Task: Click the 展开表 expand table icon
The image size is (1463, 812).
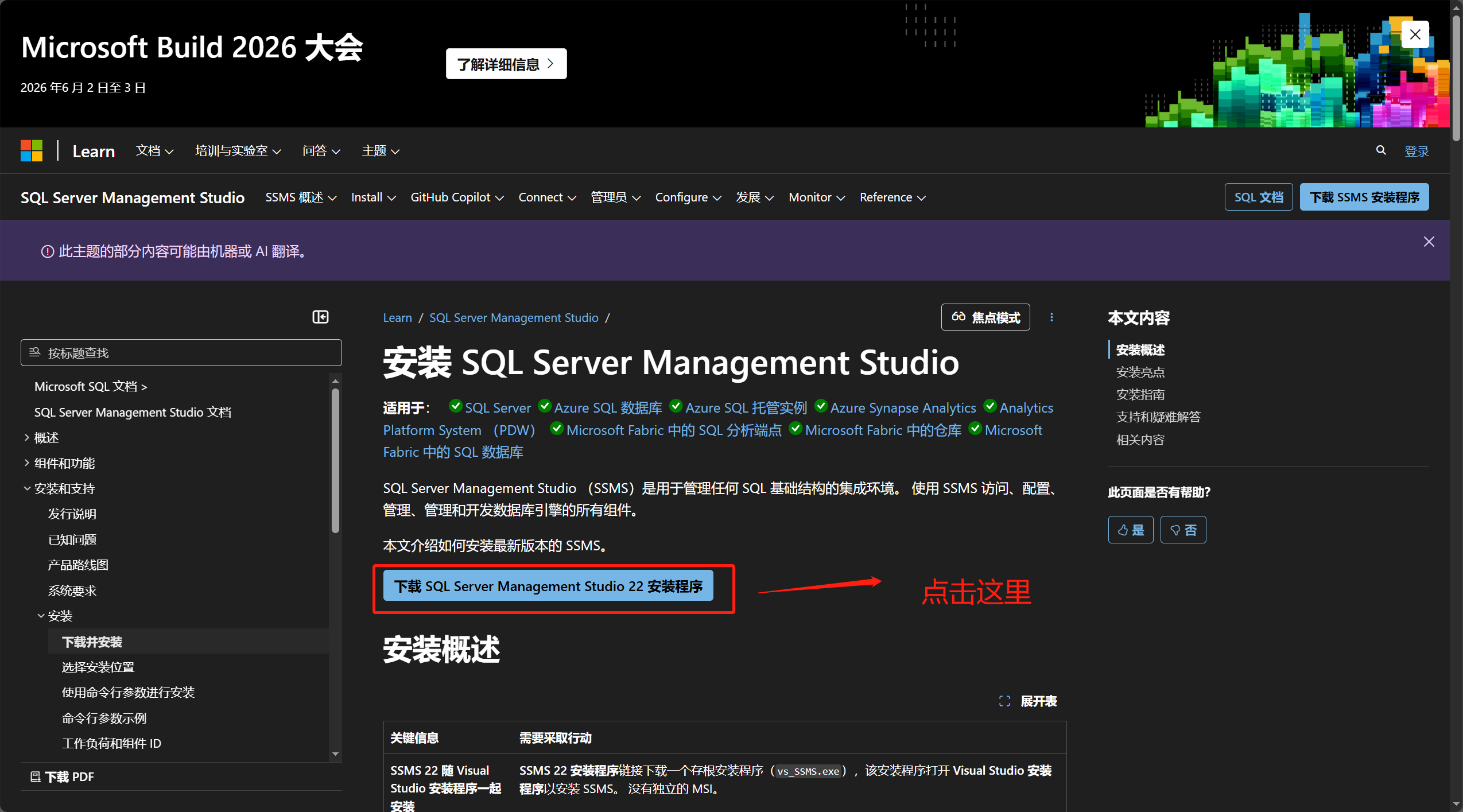Action: [x=1004, y=701]
